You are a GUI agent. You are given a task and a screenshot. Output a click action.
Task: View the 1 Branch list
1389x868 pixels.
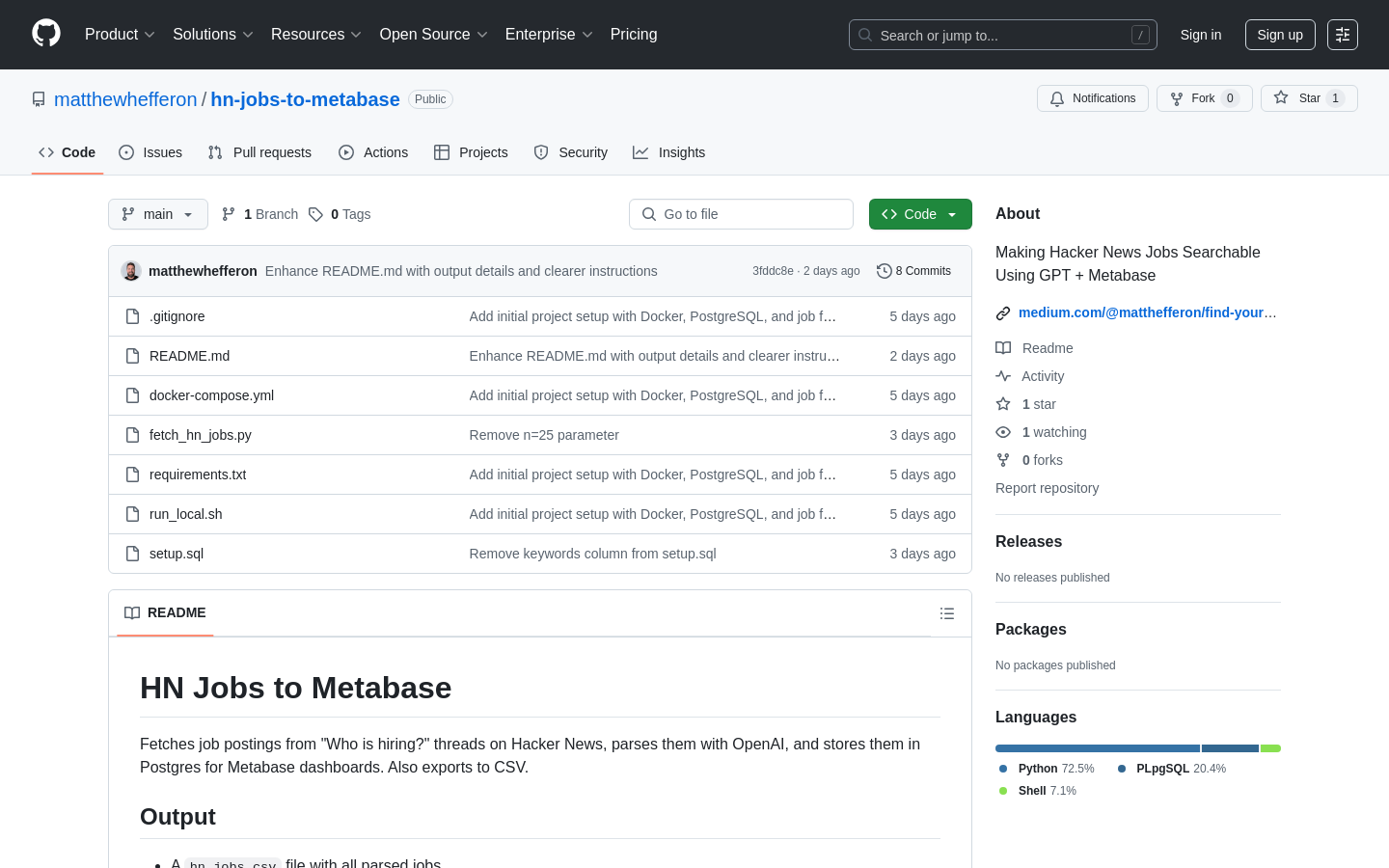[x=260, y=214]
